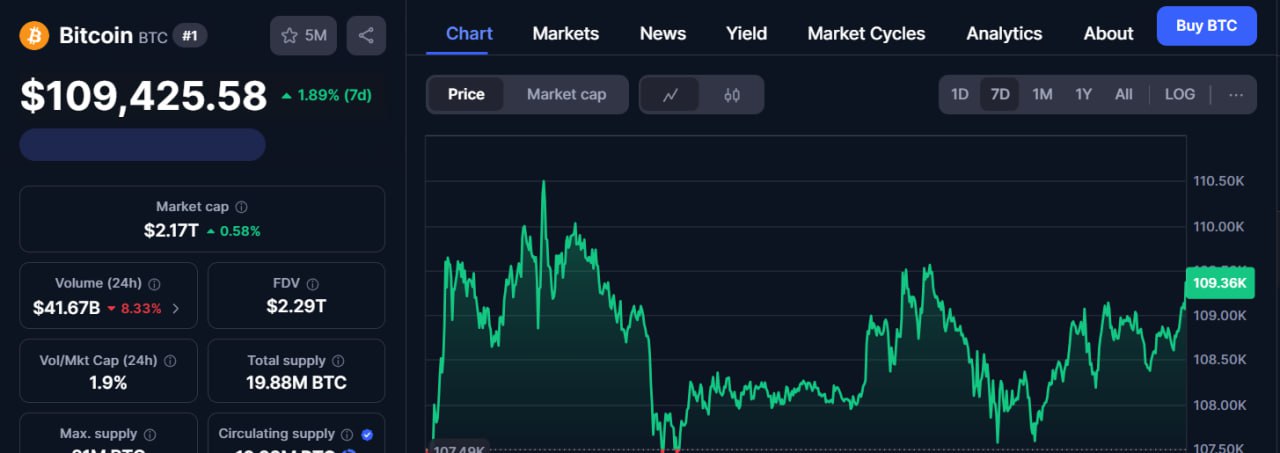Image resolution: width=1280 pixels, height=453 pixels.
Task: Select the 1M time range
Action: click(x=1042, y=95)
